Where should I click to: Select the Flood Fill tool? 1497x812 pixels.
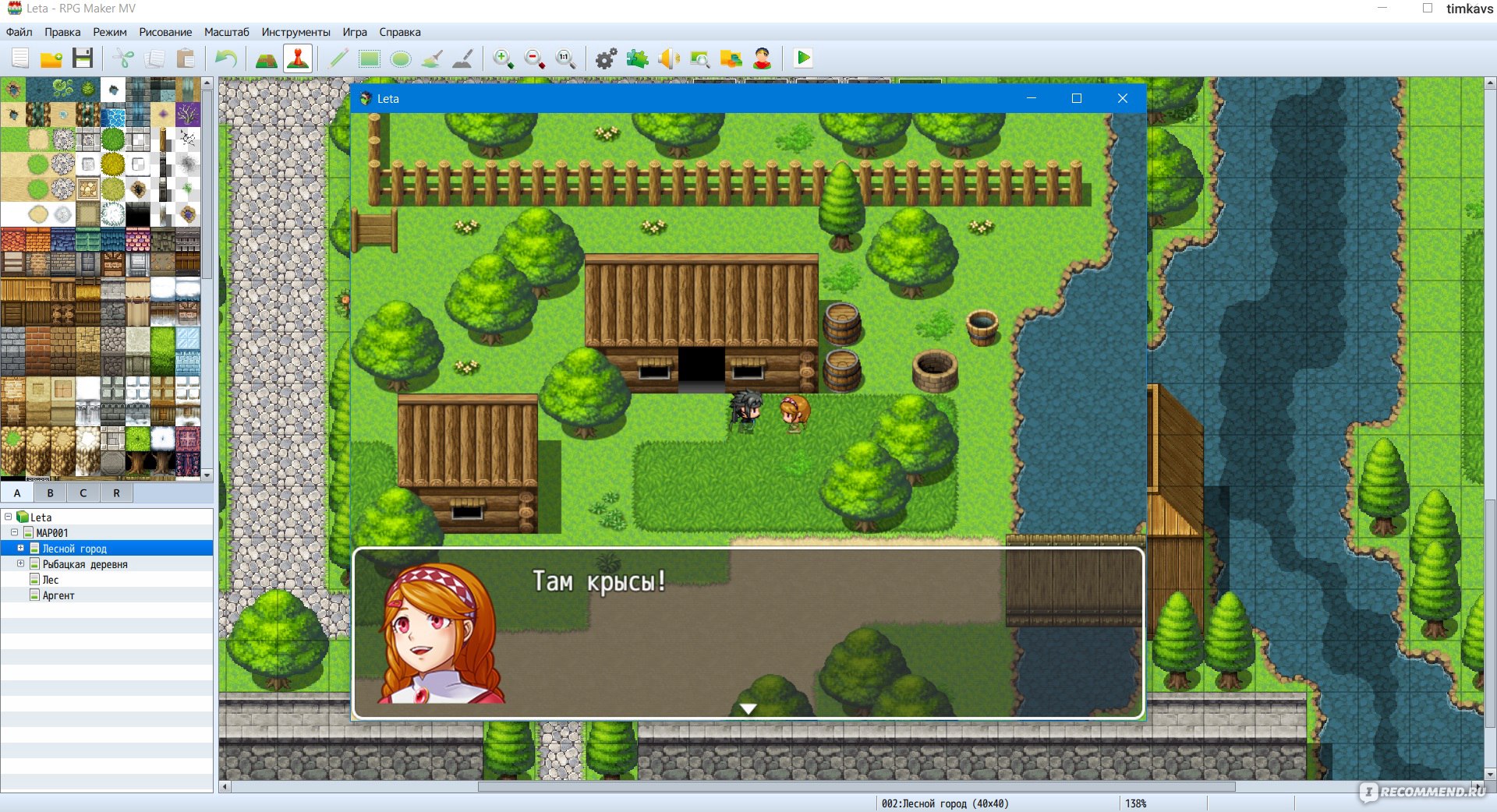(432, 58)
